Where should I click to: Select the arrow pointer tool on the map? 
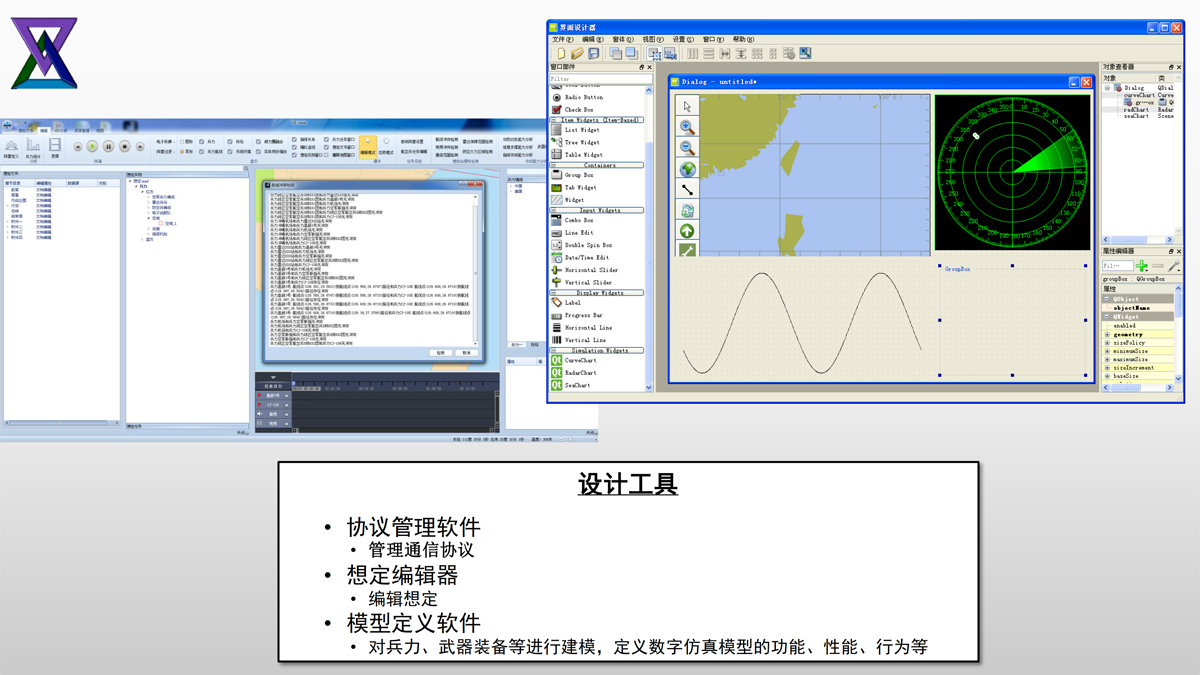pos(687,106)
